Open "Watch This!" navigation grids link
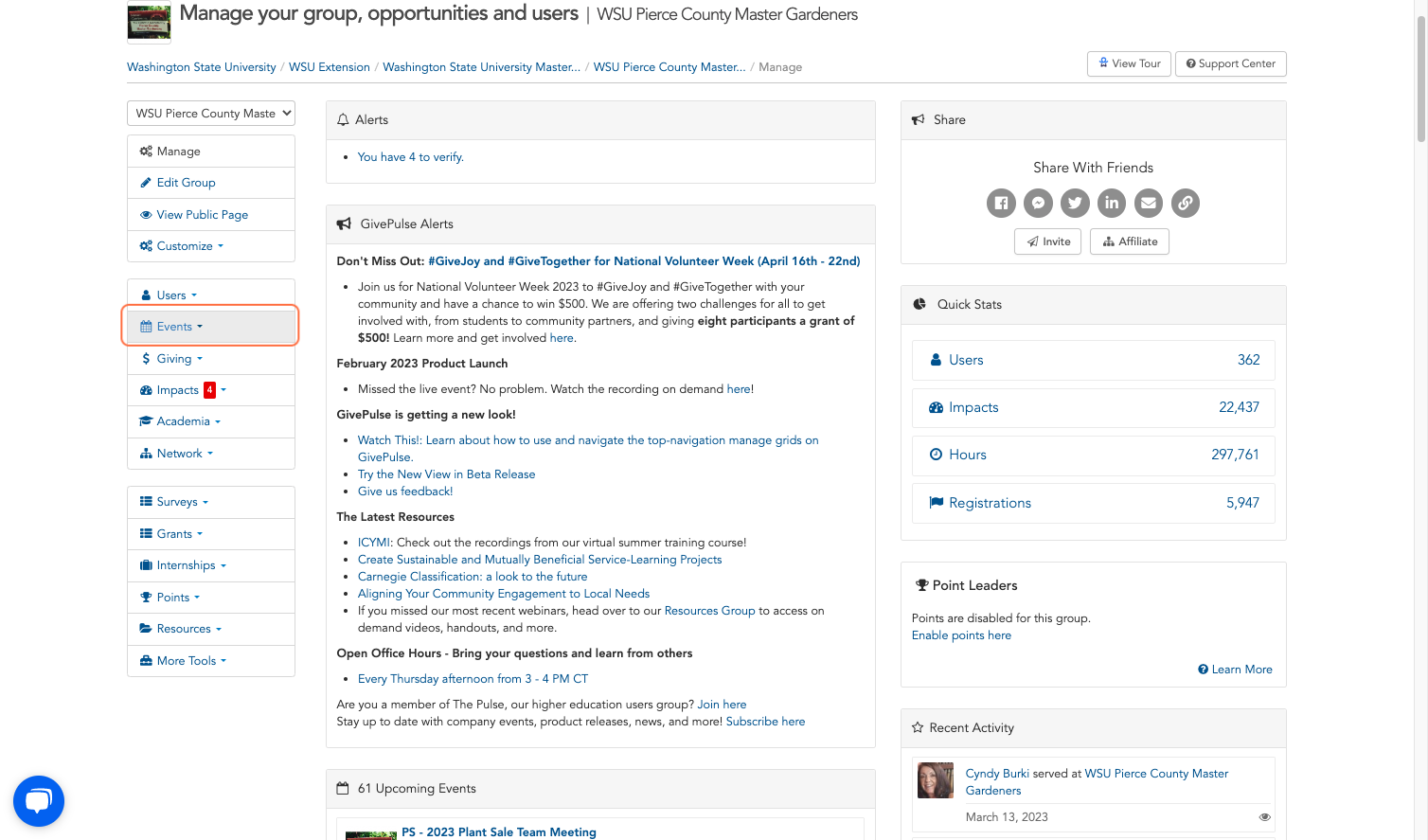This screenshot has height=840, width=1428. [588, 449]
